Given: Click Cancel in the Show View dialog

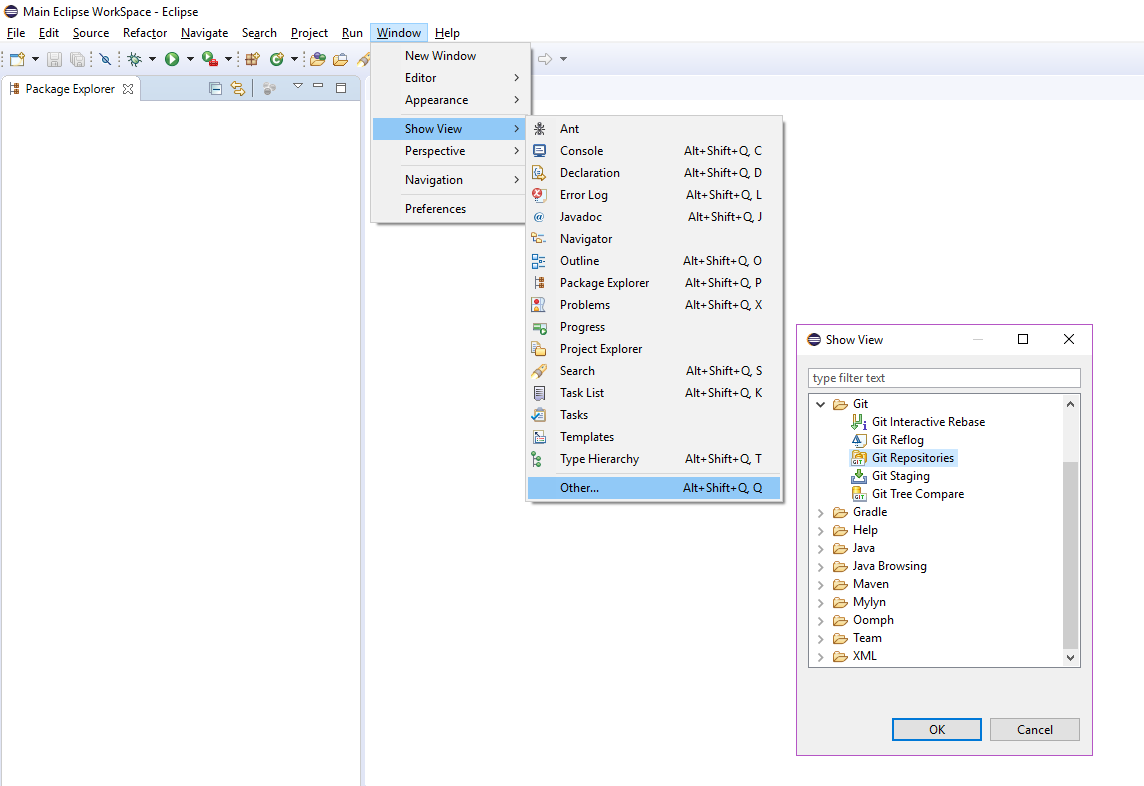Looking at the screenshot, I should coord(1034,730).
